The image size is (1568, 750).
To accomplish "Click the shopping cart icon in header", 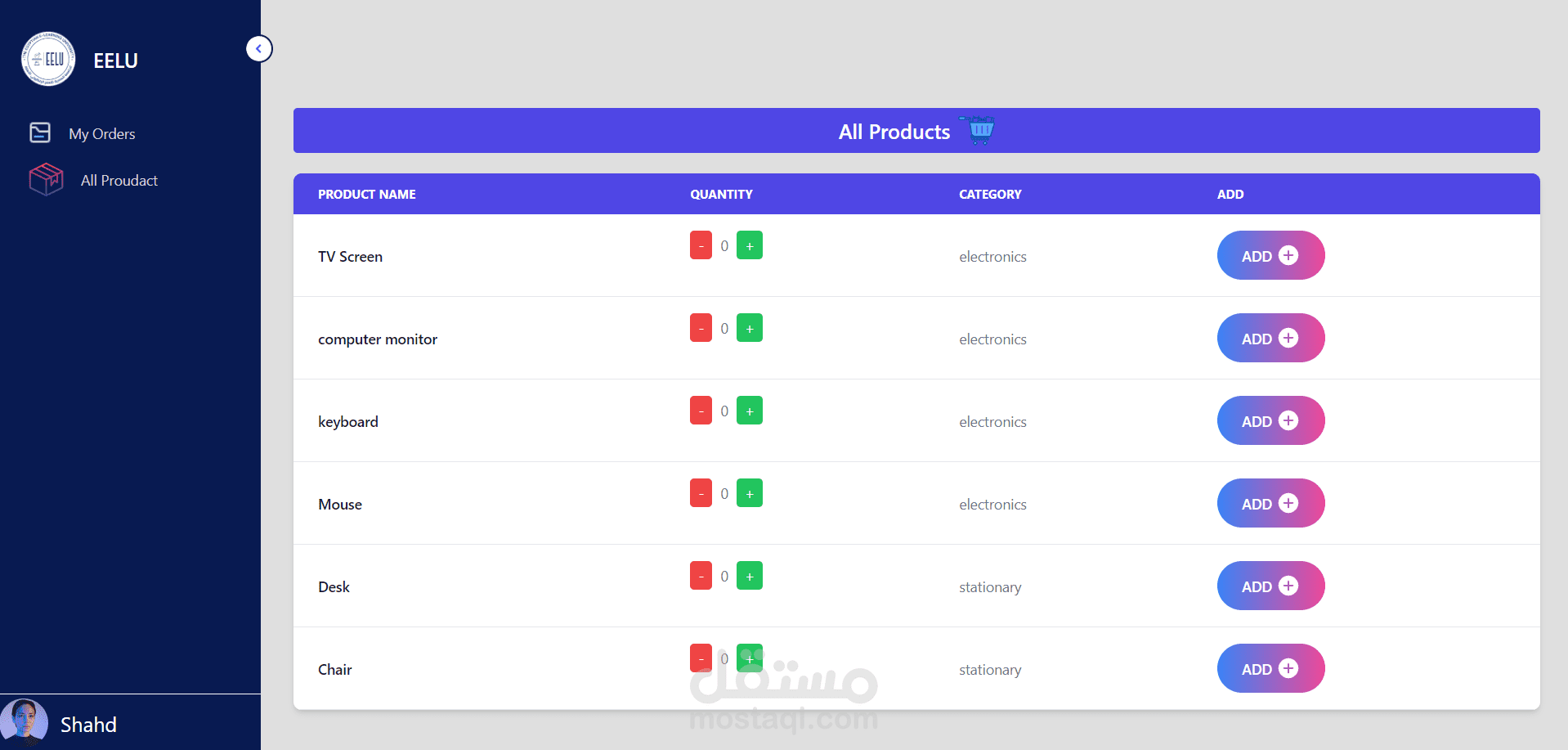I will pos(980,130).
